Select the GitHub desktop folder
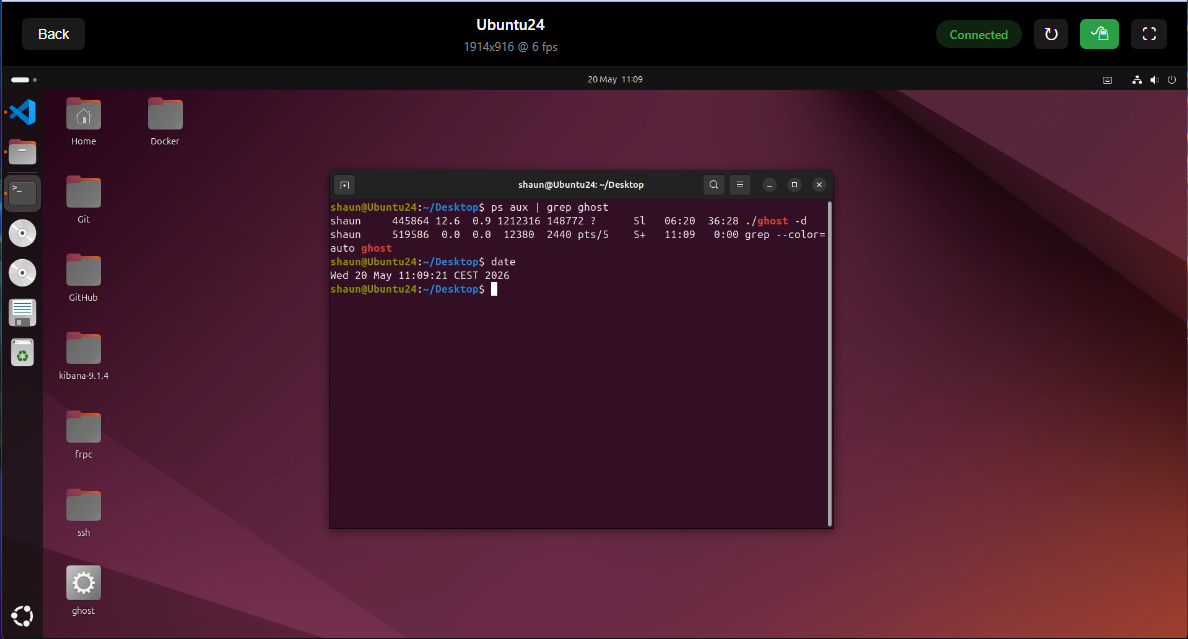The height and width of the screenshot is (639, 1188). click(83, 277)
